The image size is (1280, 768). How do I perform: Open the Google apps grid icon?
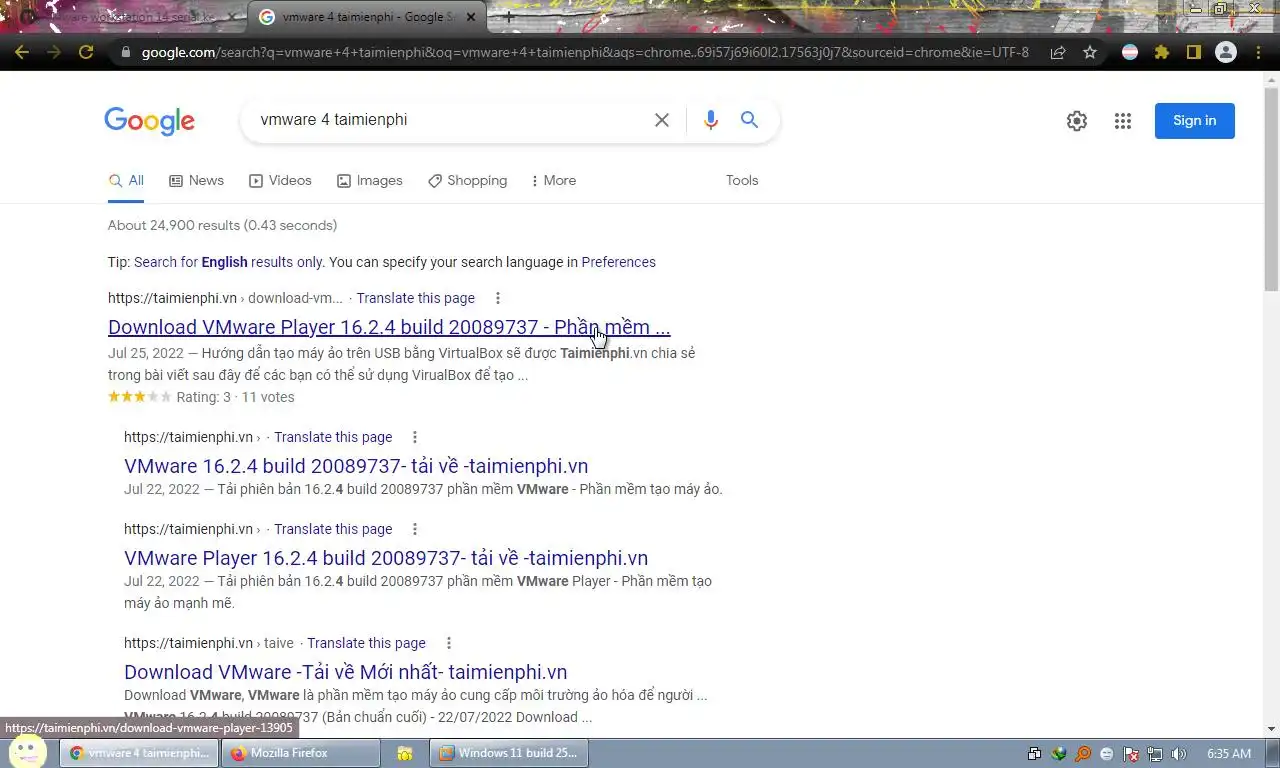[1123, 121]
